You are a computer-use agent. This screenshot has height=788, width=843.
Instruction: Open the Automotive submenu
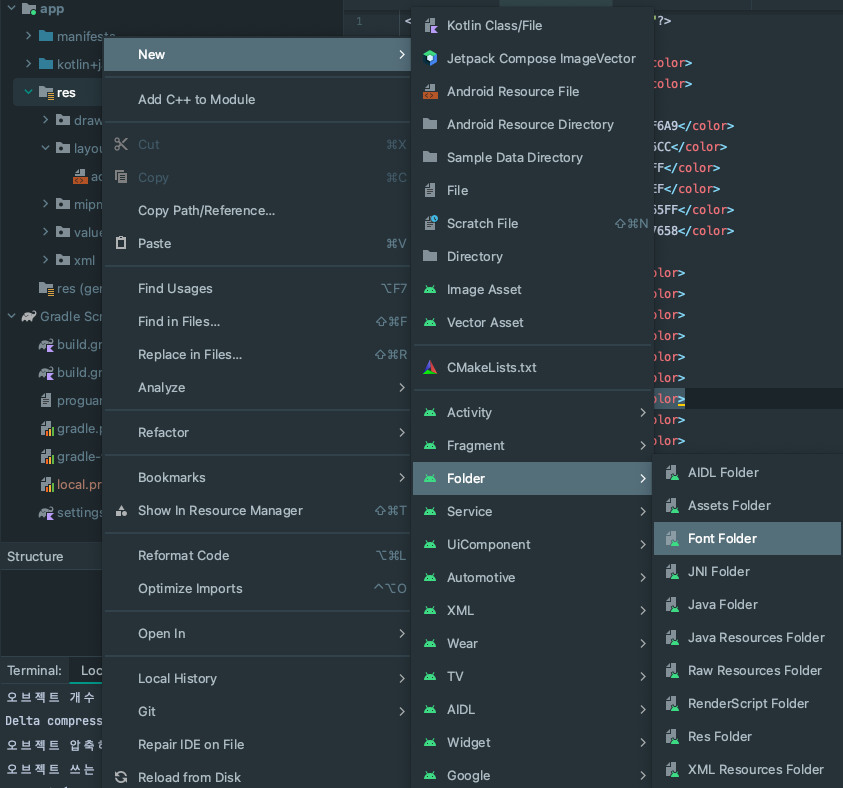coord(532,578)
